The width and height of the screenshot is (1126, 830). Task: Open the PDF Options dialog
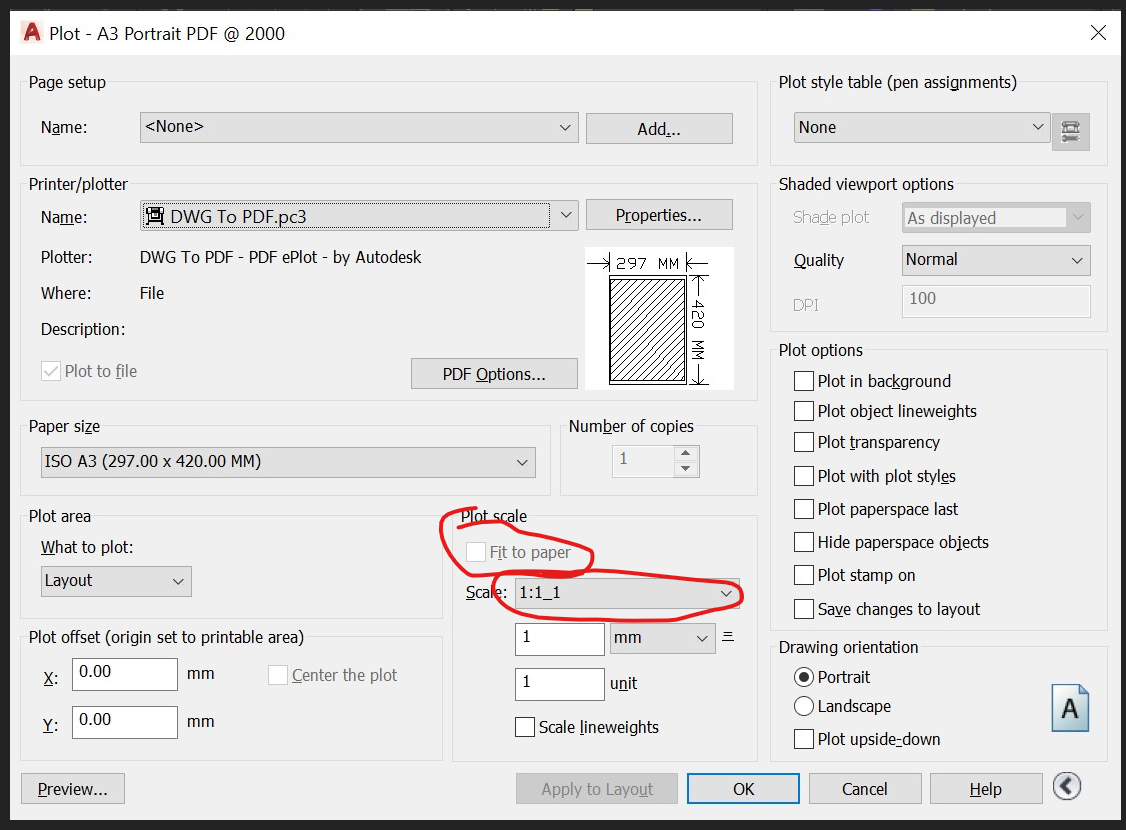[x=494, y=373]
